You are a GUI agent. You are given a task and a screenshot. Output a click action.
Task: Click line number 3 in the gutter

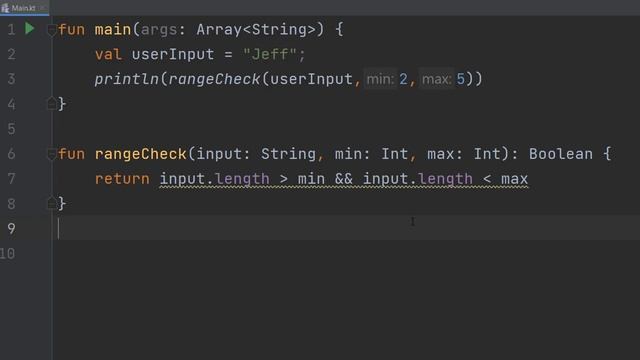coord(11,79)
